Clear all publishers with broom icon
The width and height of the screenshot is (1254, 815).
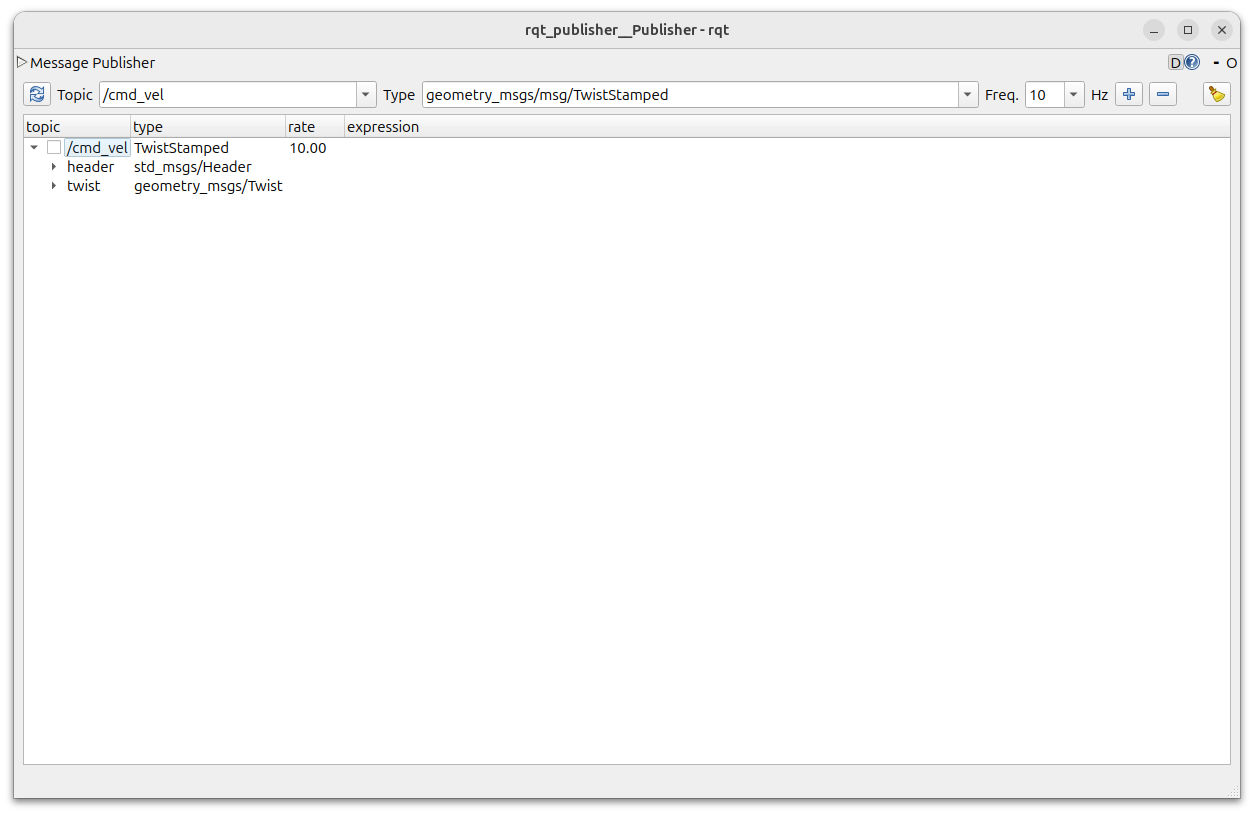[1216, 95]
